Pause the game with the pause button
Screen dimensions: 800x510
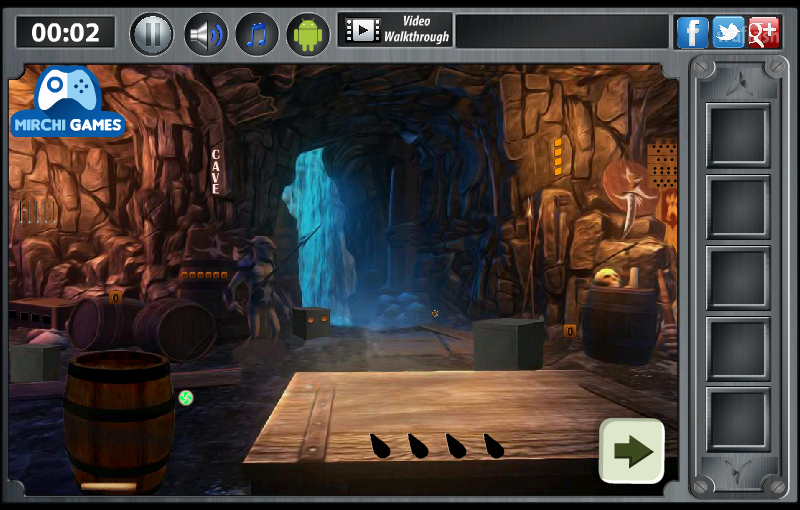pos(152,34)
